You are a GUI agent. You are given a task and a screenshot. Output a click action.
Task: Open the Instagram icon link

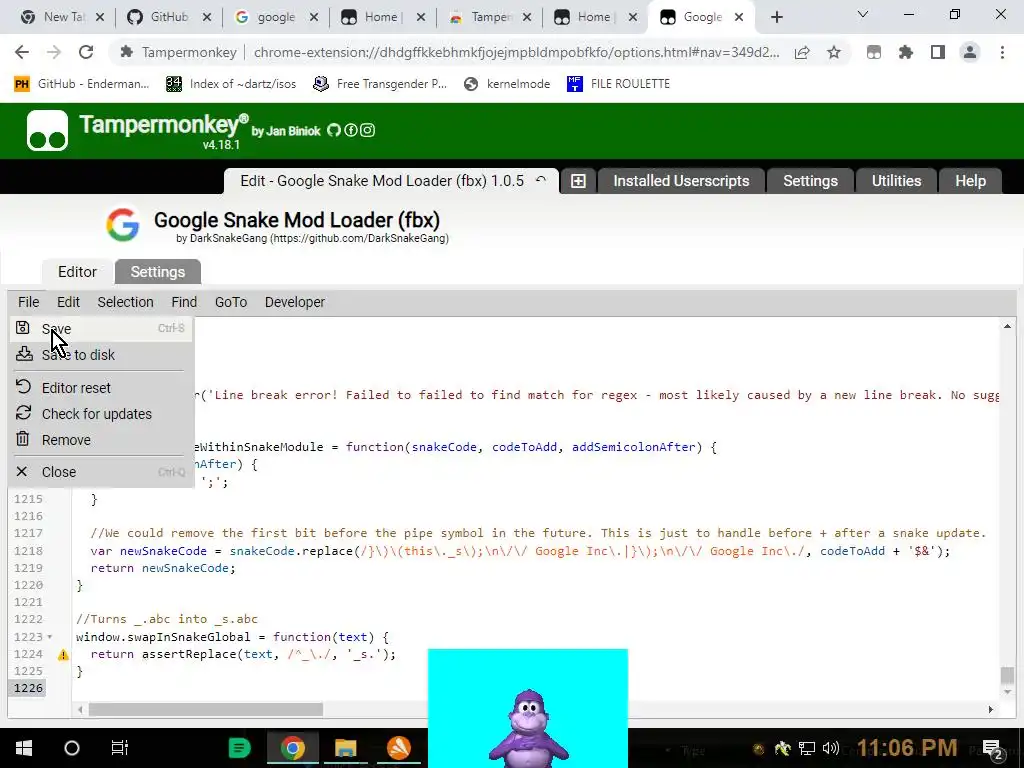368,130
